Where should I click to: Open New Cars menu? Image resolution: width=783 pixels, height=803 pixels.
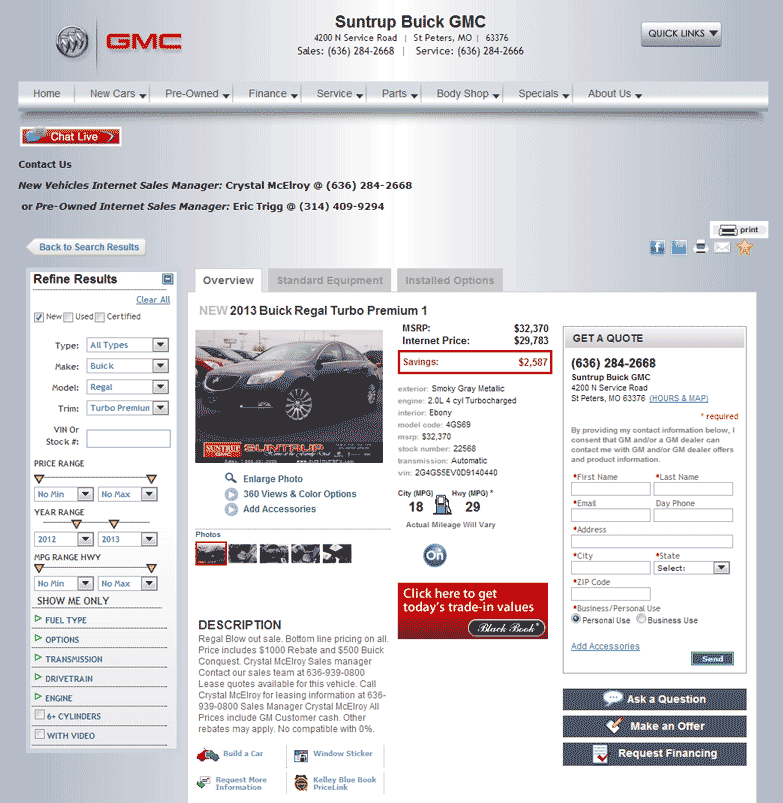[118, 94]
